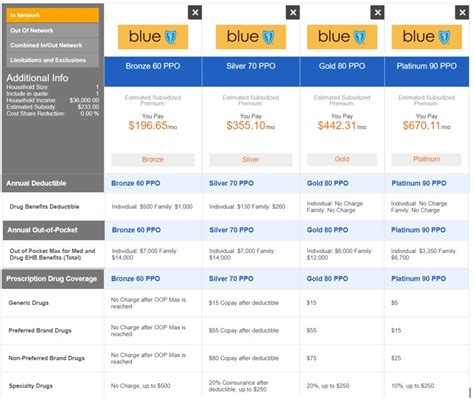This screenshot has height=405, width=474.
Task: Click the Blue logo above Silver 70 PPO
Action: (x=251, y=37)
